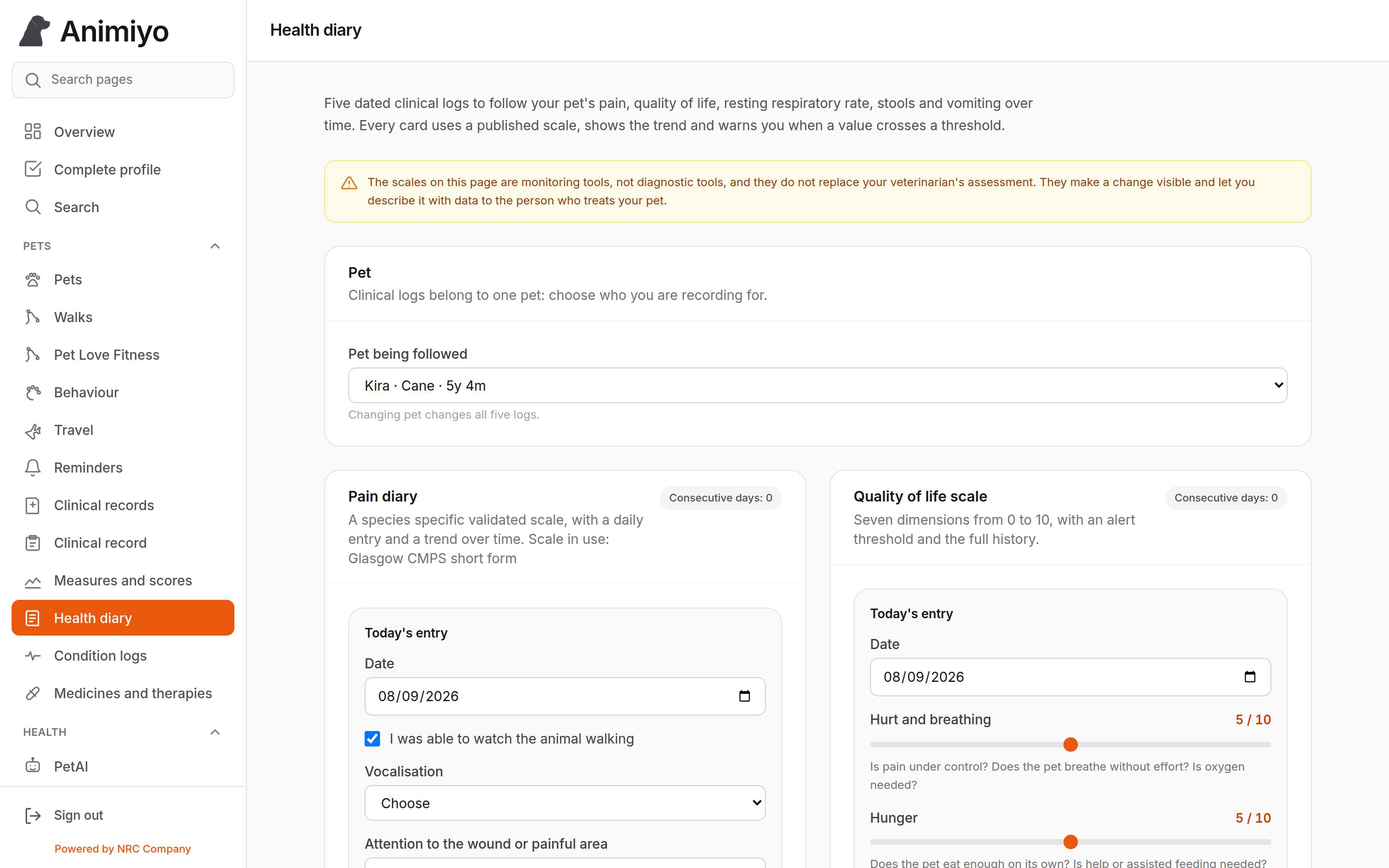Click the Search pages input field

(123, 80)
